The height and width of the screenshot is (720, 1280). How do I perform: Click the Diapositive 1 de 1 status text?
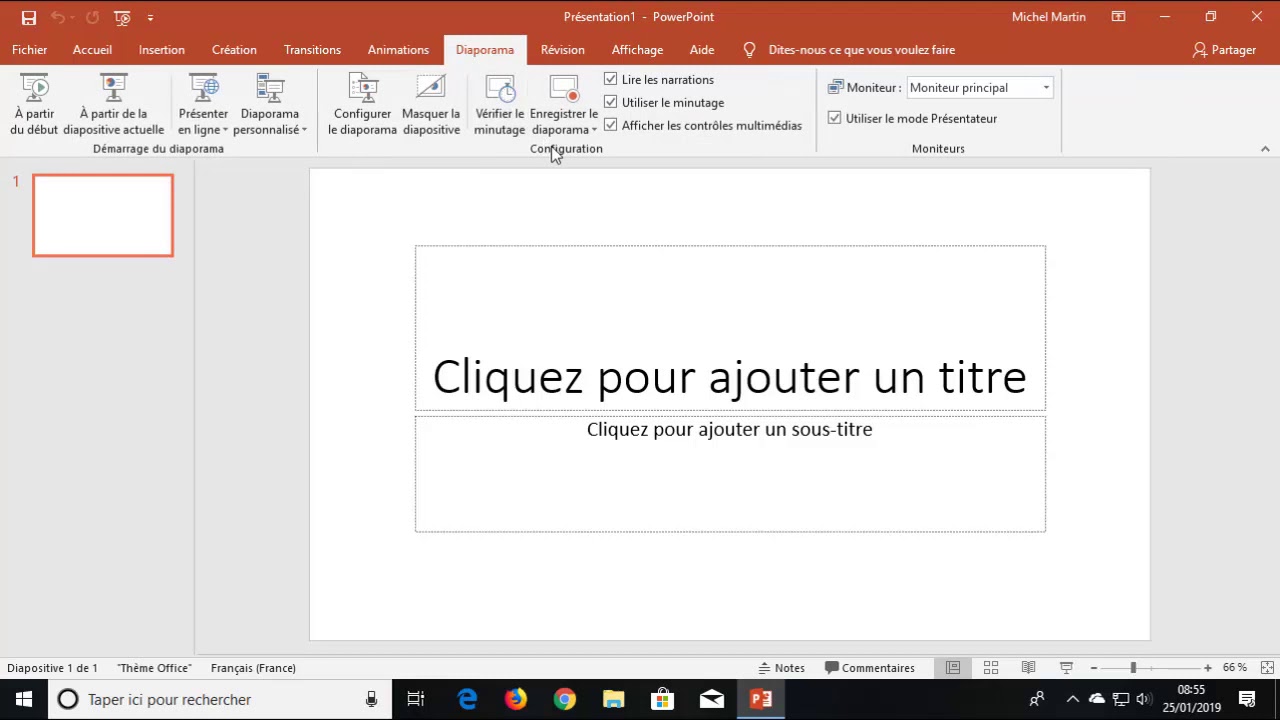52,668
